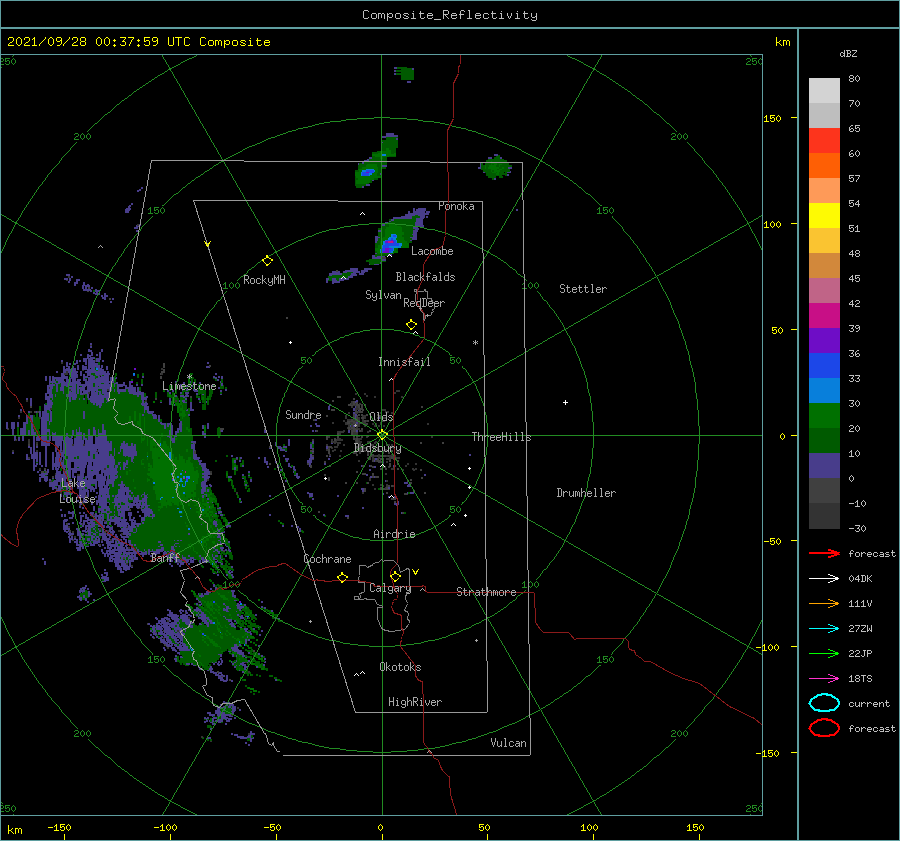This screenshot has width=900, height=841.
Task: Click the Calgary city label
Action: 390,588
